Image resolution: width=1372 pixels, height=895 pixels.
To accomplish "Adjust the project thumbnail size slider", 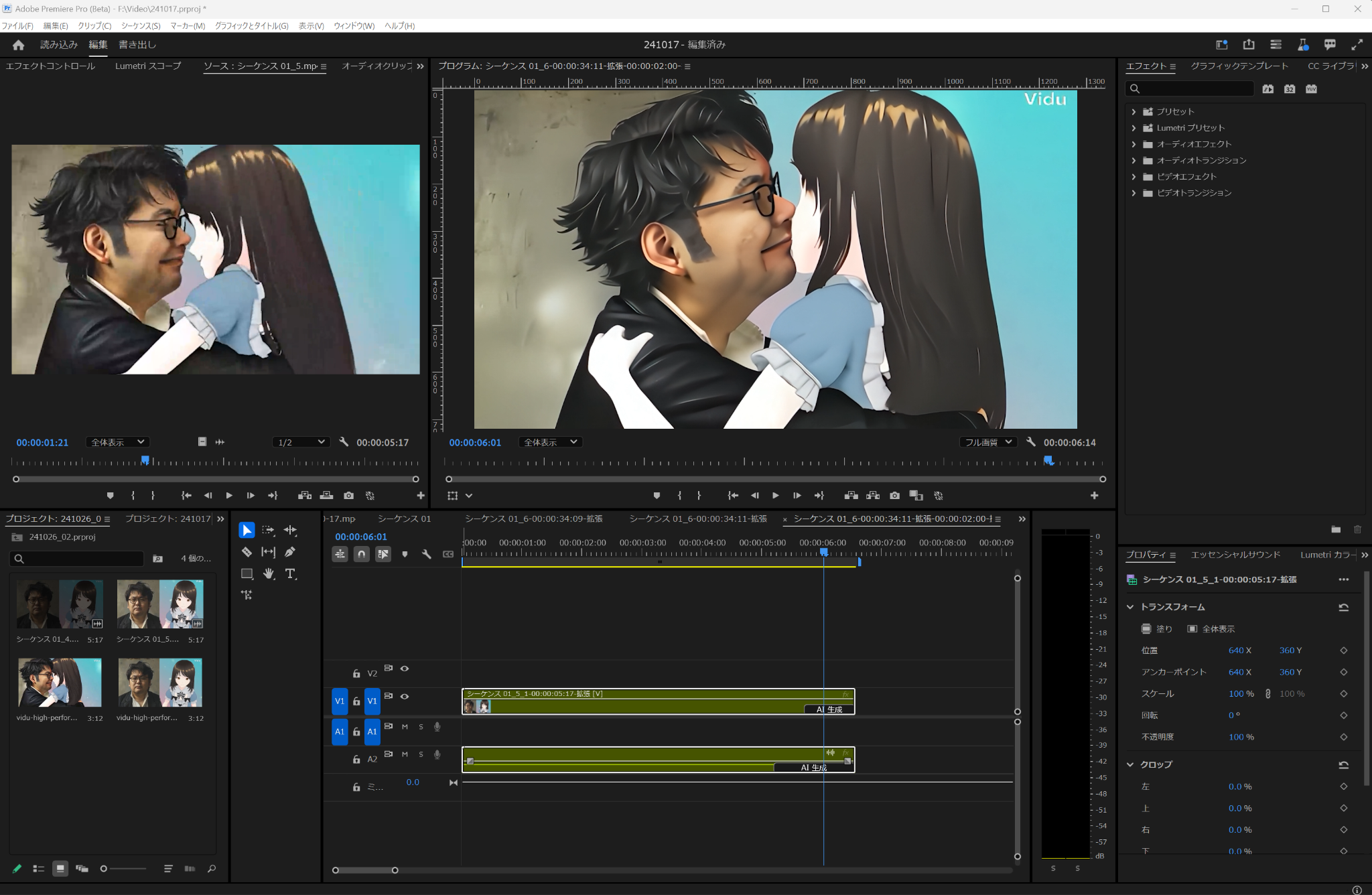I will coord(123,869).
